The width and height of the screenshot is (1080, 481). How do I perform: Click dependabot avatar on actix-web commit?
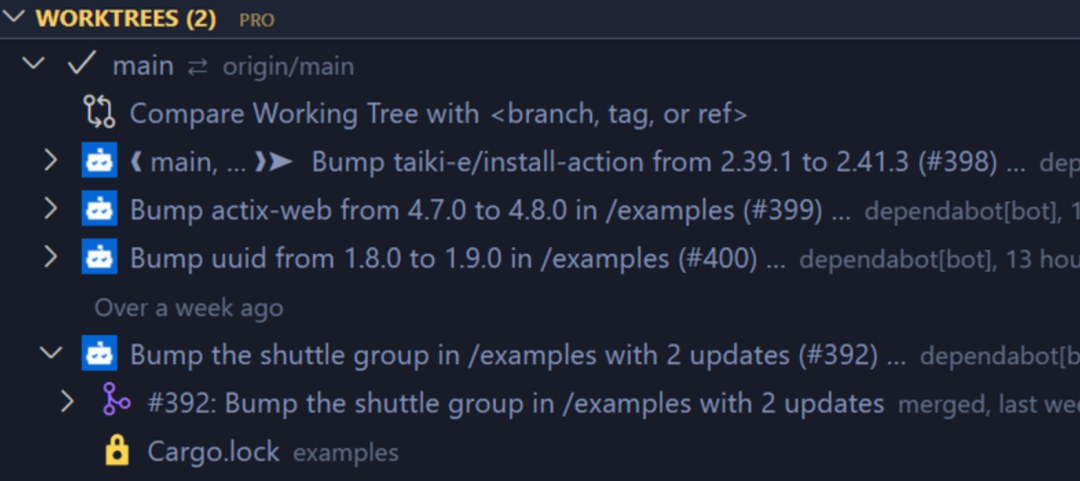(x=99, y=209)
